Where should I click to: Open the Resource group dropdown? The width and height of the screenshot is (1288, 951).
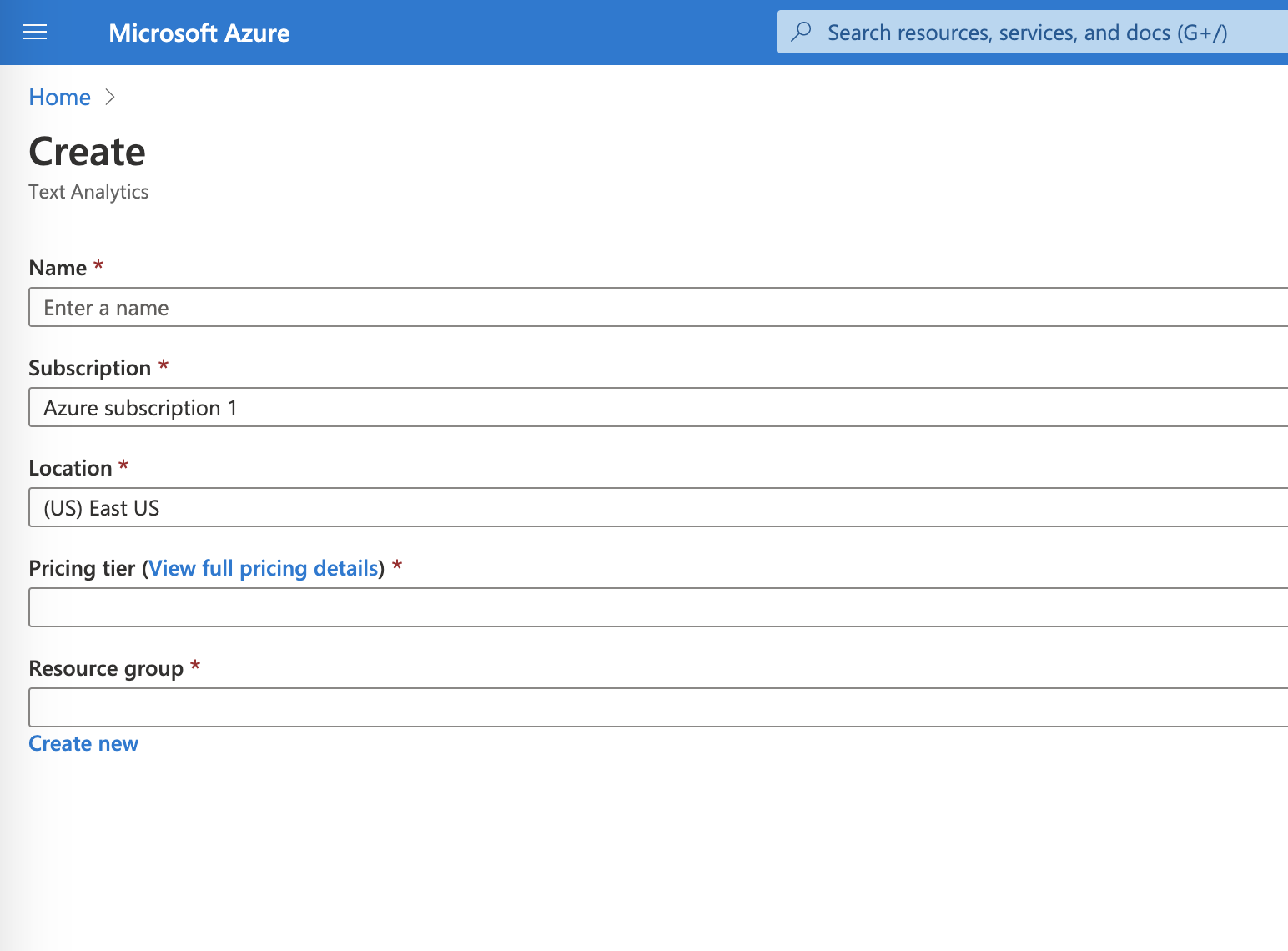click(x=658, y=707)
